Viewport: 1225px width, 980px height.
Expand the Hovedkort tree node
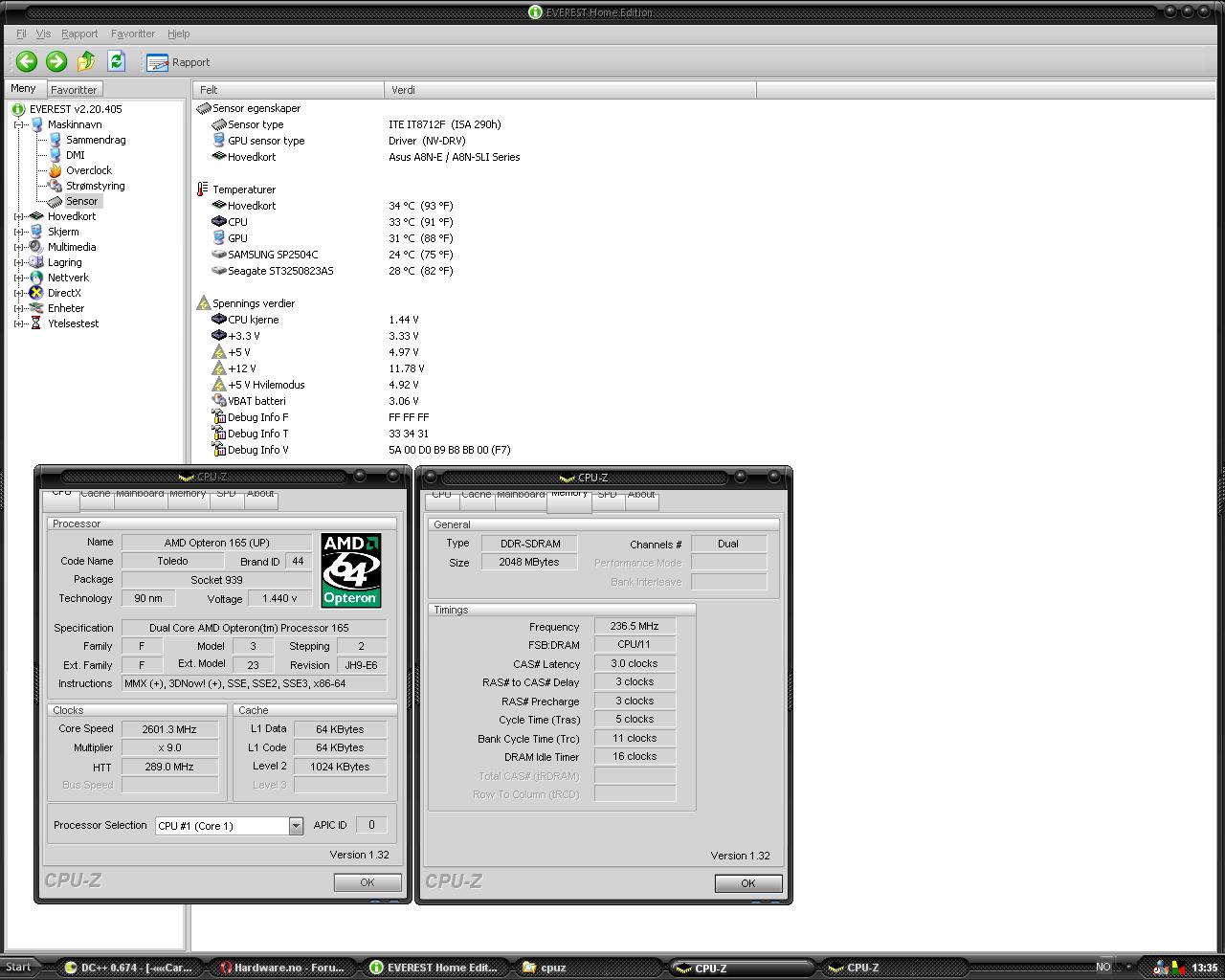click(18, 216)
